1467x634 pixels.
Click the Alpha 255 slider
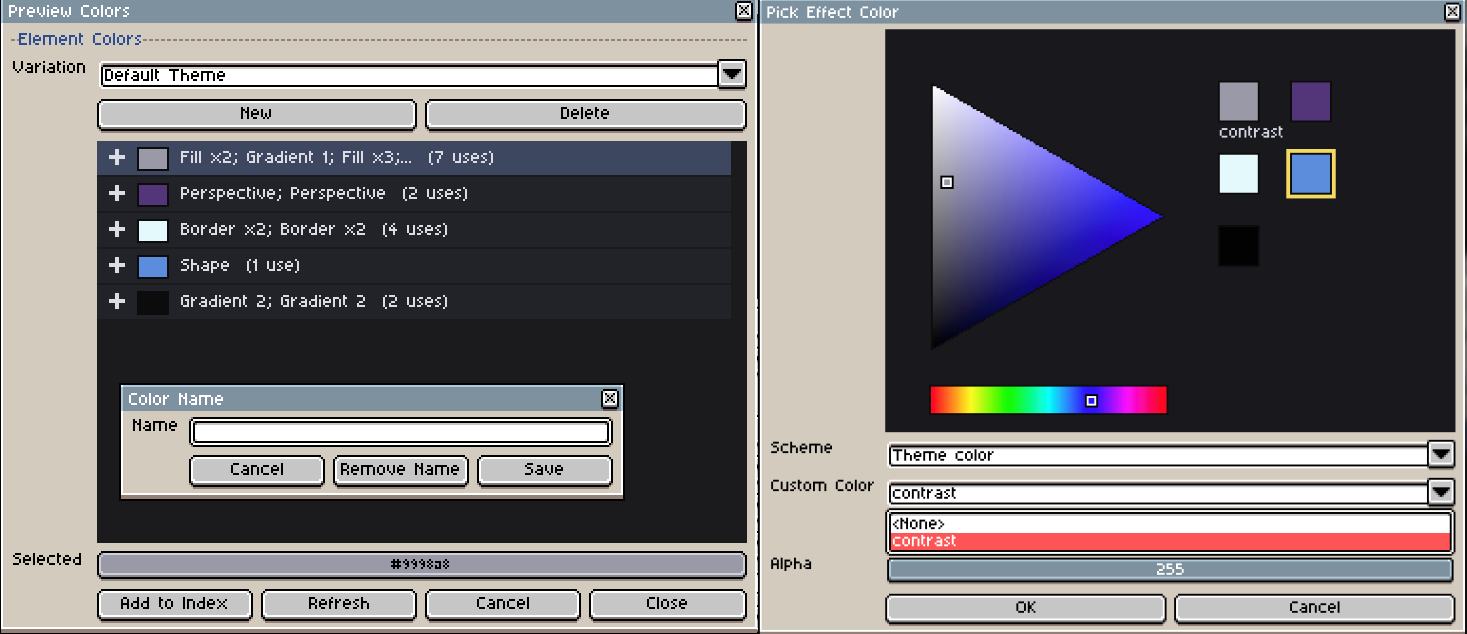(1170, 570)
